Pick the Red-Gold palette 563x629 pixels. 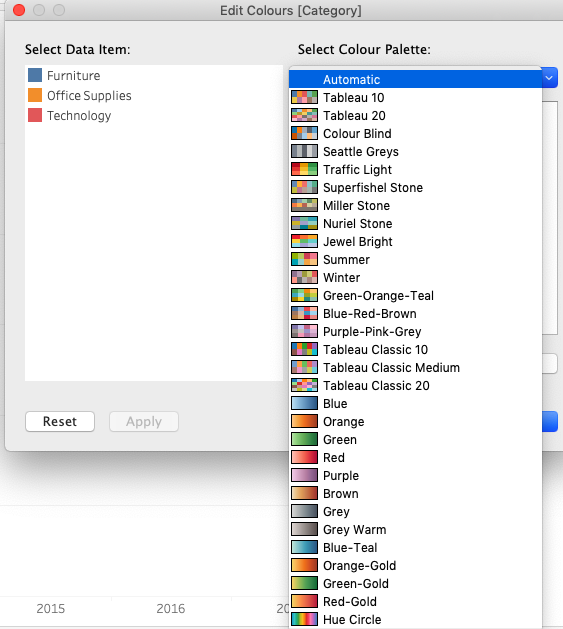[x=415, y=602]
